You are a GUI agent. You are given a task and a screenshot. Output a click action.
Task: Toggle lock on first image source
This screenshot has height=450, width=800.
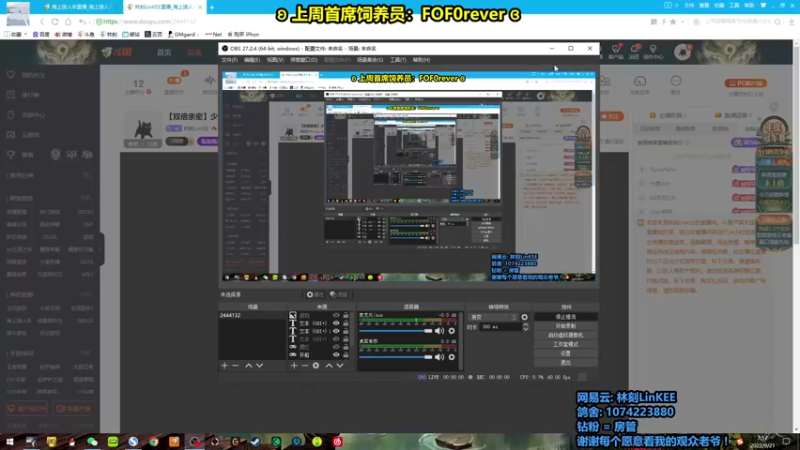point(346,315)
